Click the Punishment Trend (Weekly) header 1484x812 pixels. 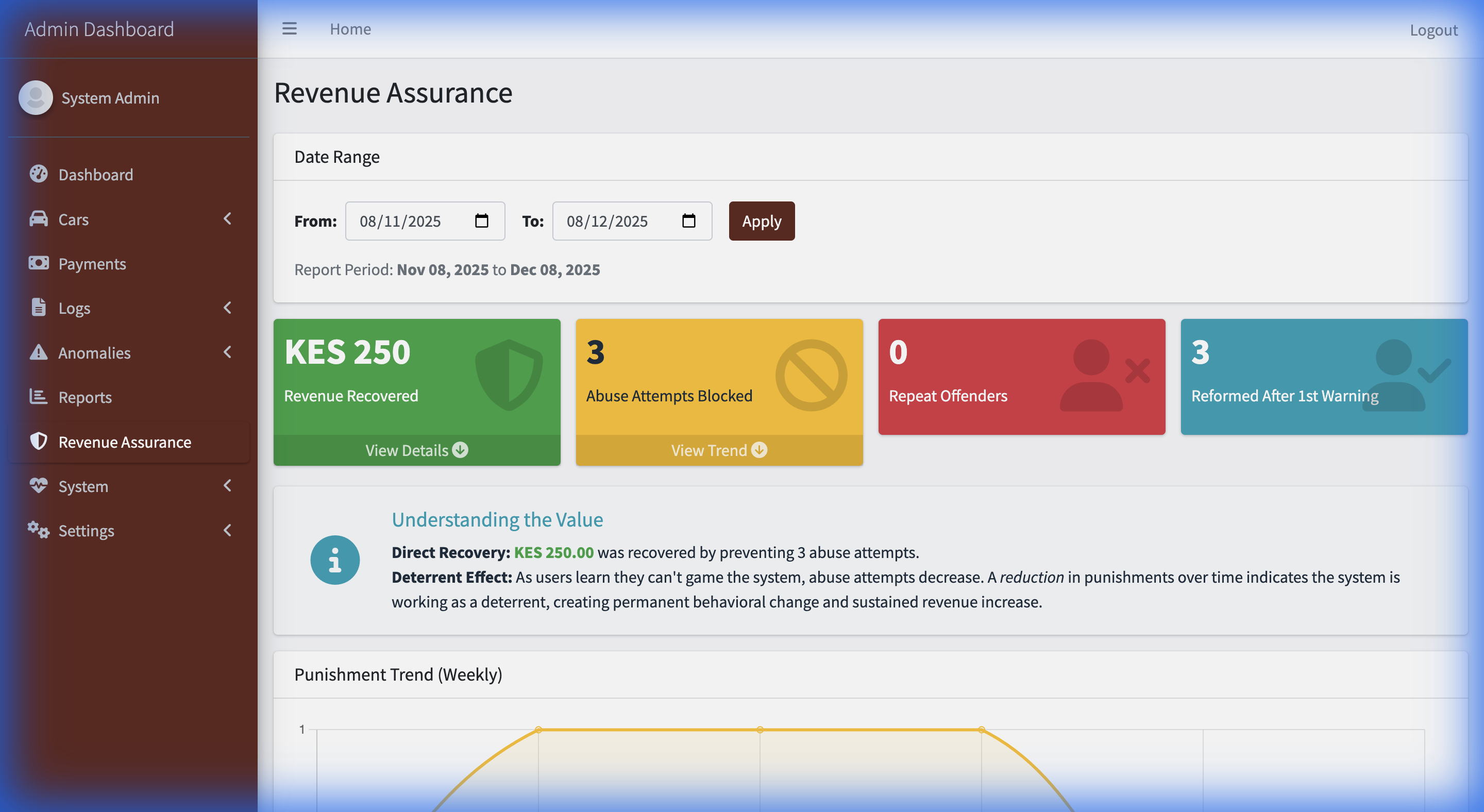[x=398, y=674]
